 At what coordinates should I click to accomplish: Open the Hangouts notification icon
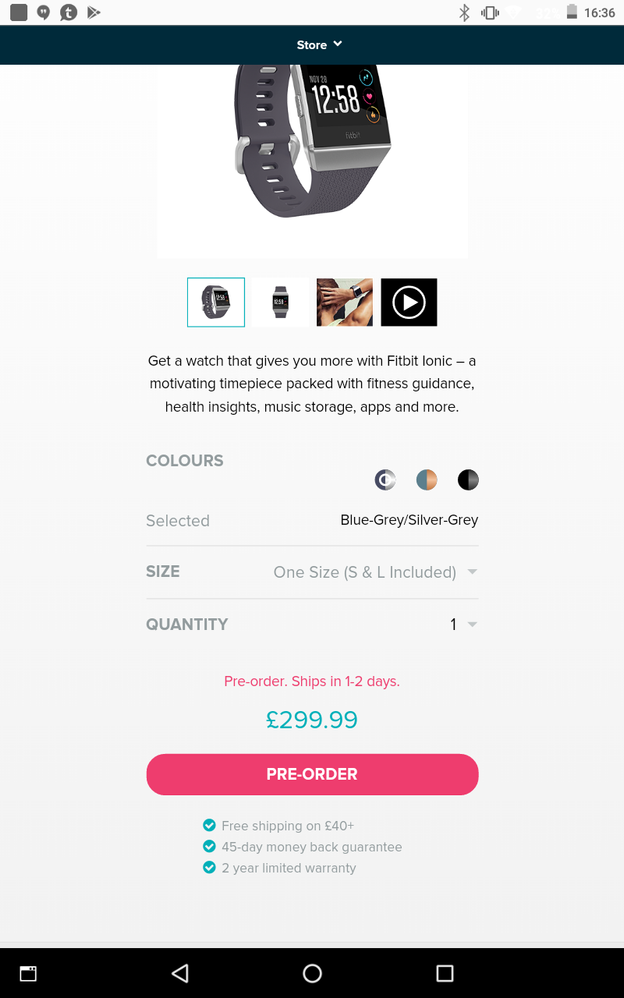point(43,12)
